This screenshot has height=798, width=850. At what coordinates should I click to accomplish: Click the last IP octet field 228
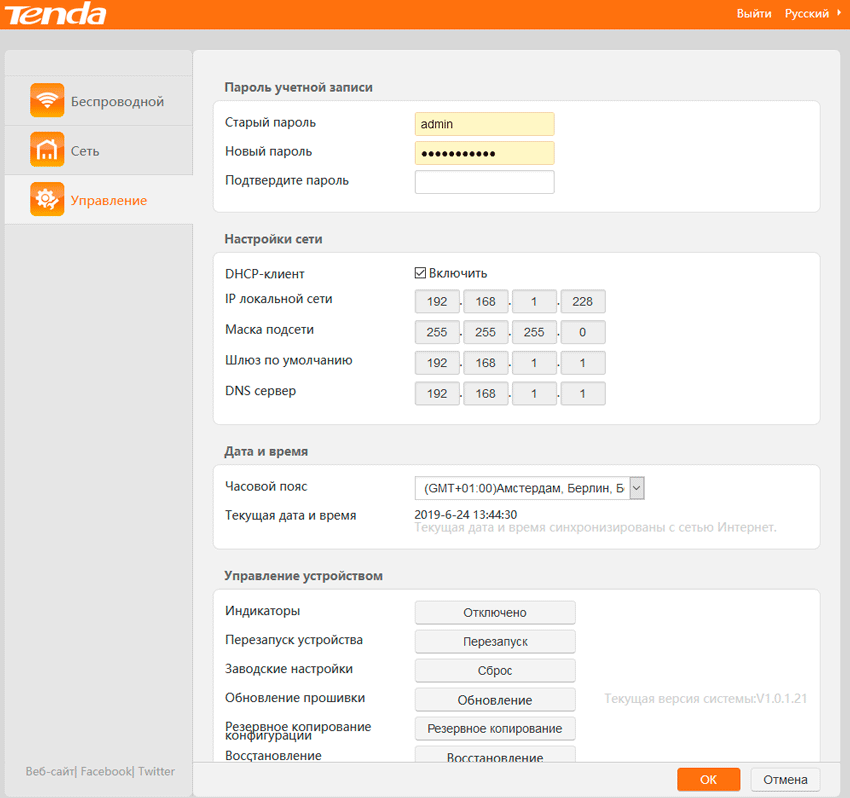583,301
